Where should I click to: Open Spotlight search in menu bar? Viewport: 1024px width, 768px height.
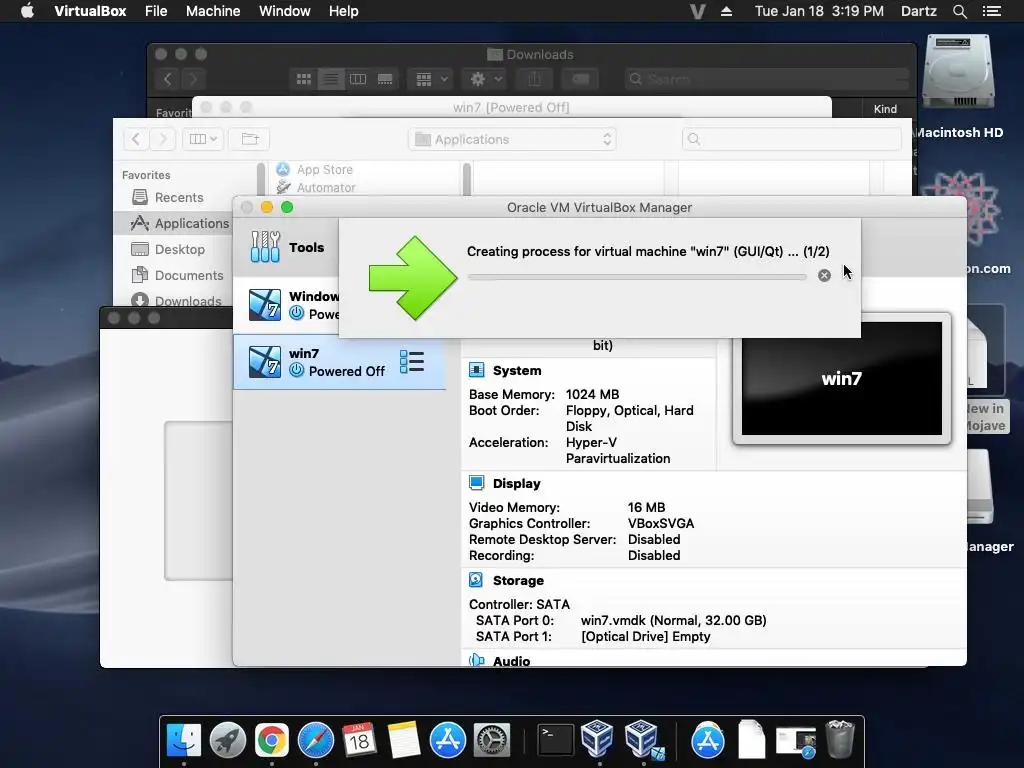tap(959, 12)
